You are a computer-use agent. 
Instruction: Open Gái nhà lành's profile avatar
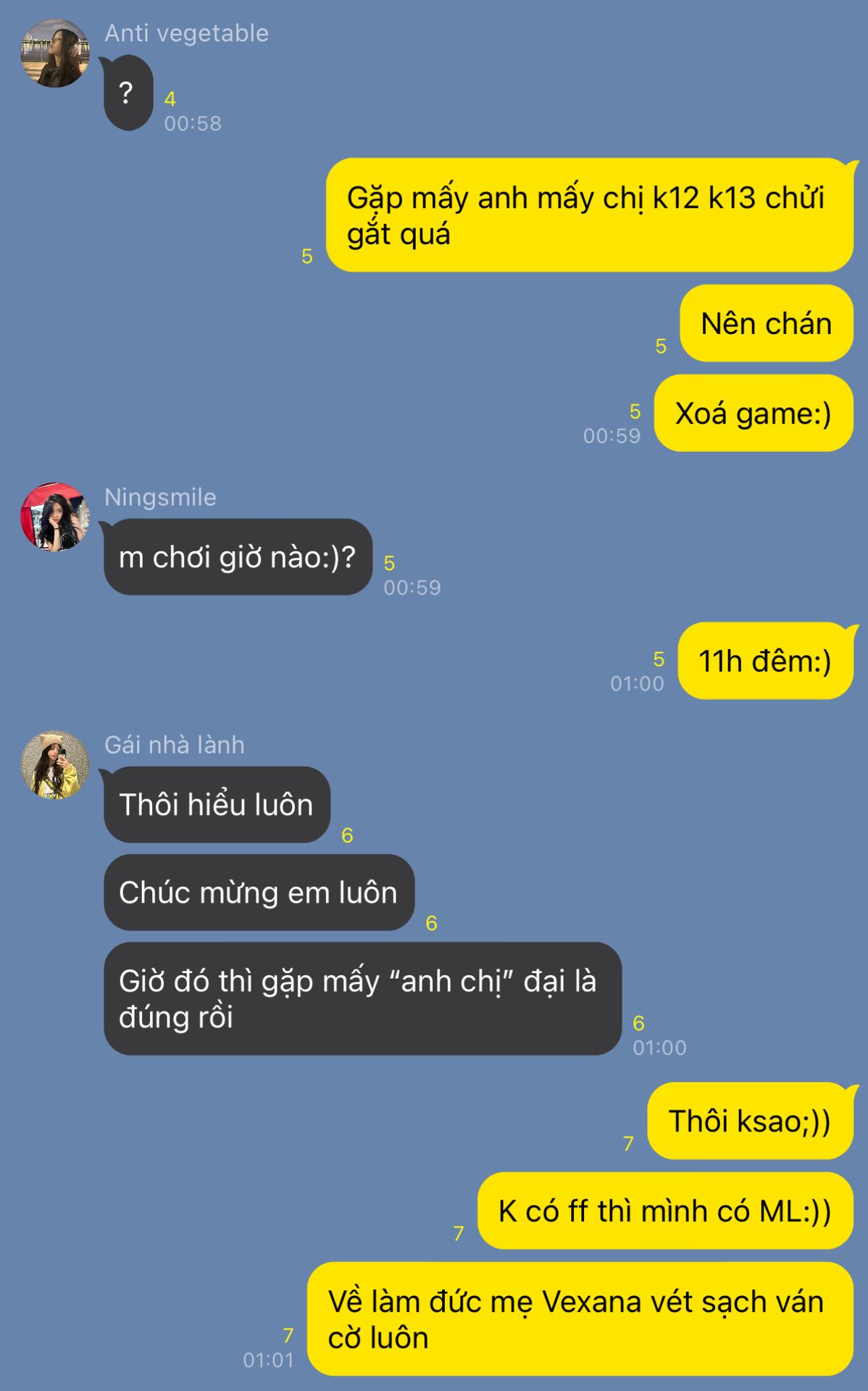click(54, 765)
